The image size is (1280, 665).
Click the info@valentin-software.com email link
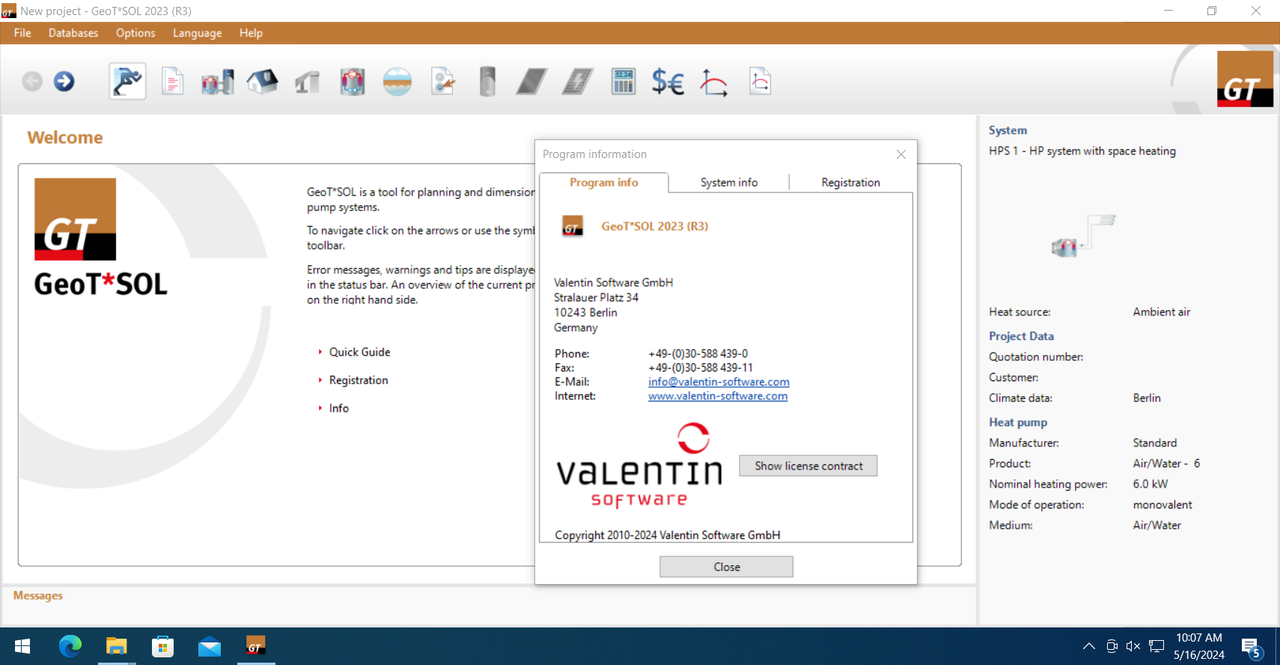[x=719, y=382]
